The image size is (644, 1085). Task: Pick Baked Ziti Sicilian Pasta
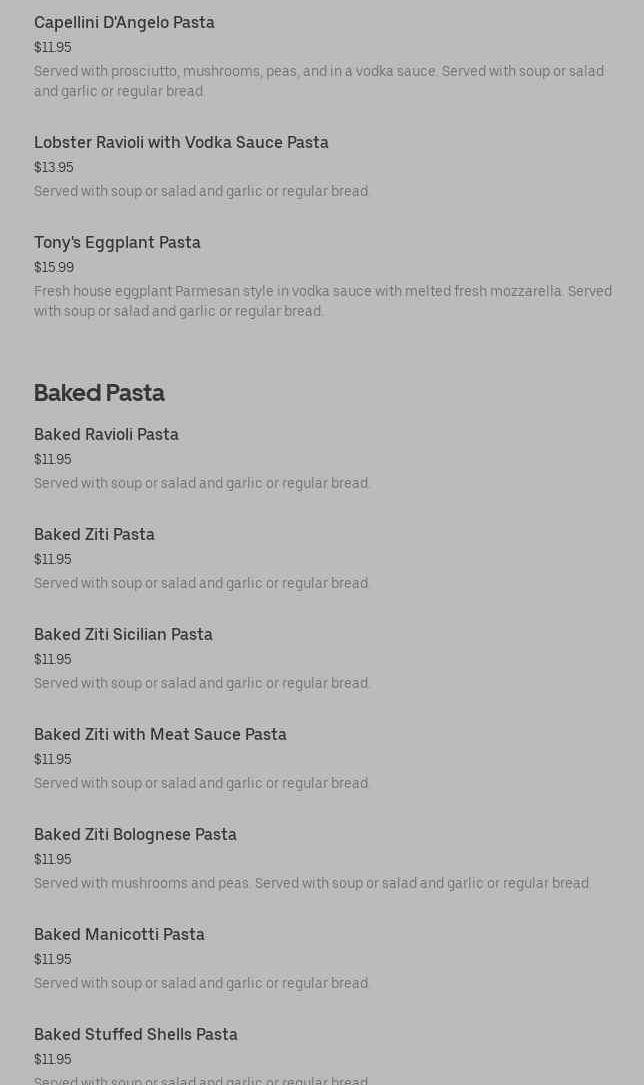tap(123, 634)
